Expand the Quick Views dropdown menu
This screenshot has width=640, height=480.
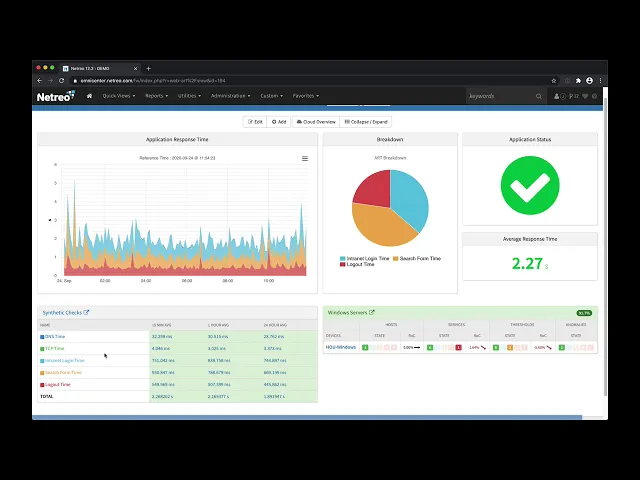tap(119, 96)
